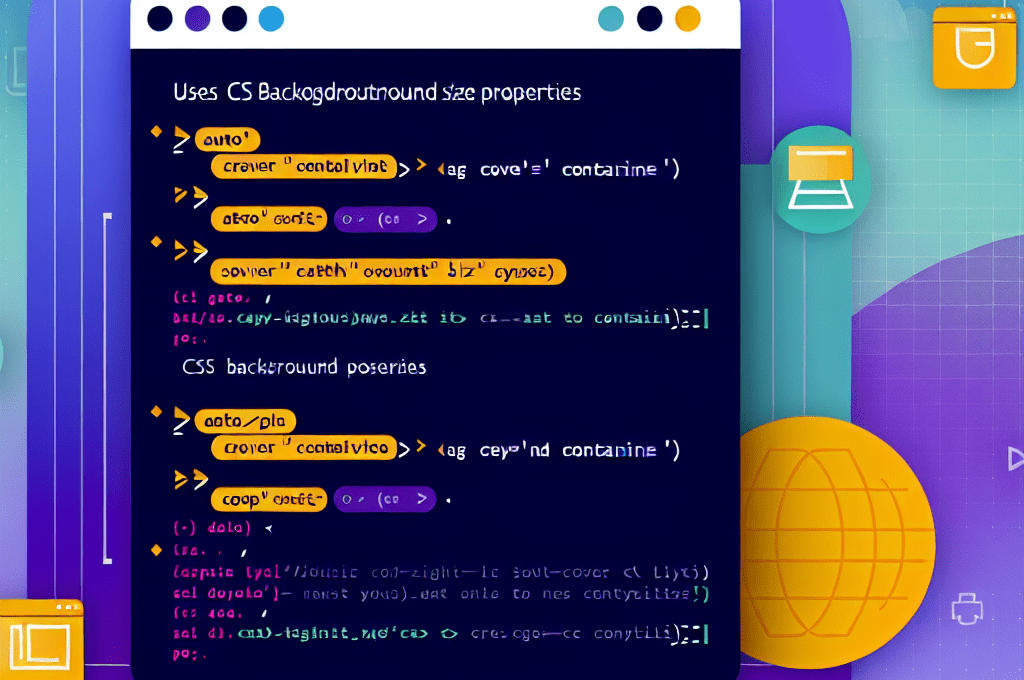Screen dimensions: 1024x680
Task: Click the bright blue title bar dot
Action: click(271, 18)
